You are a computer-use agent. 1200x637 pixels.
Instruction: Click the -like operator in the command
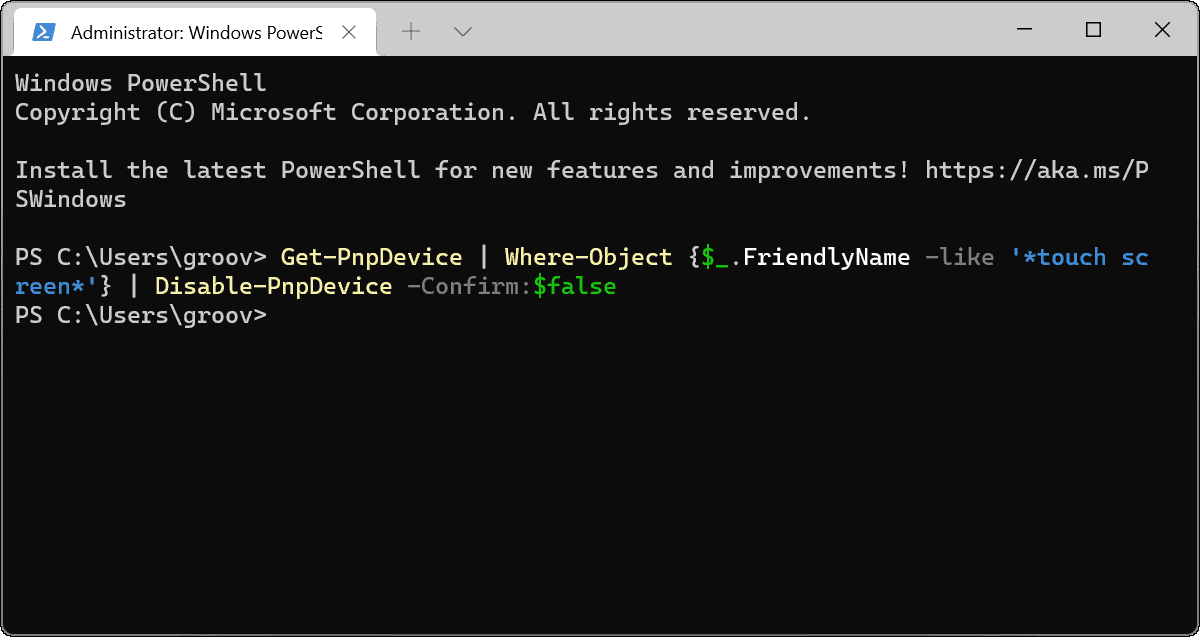961,257
